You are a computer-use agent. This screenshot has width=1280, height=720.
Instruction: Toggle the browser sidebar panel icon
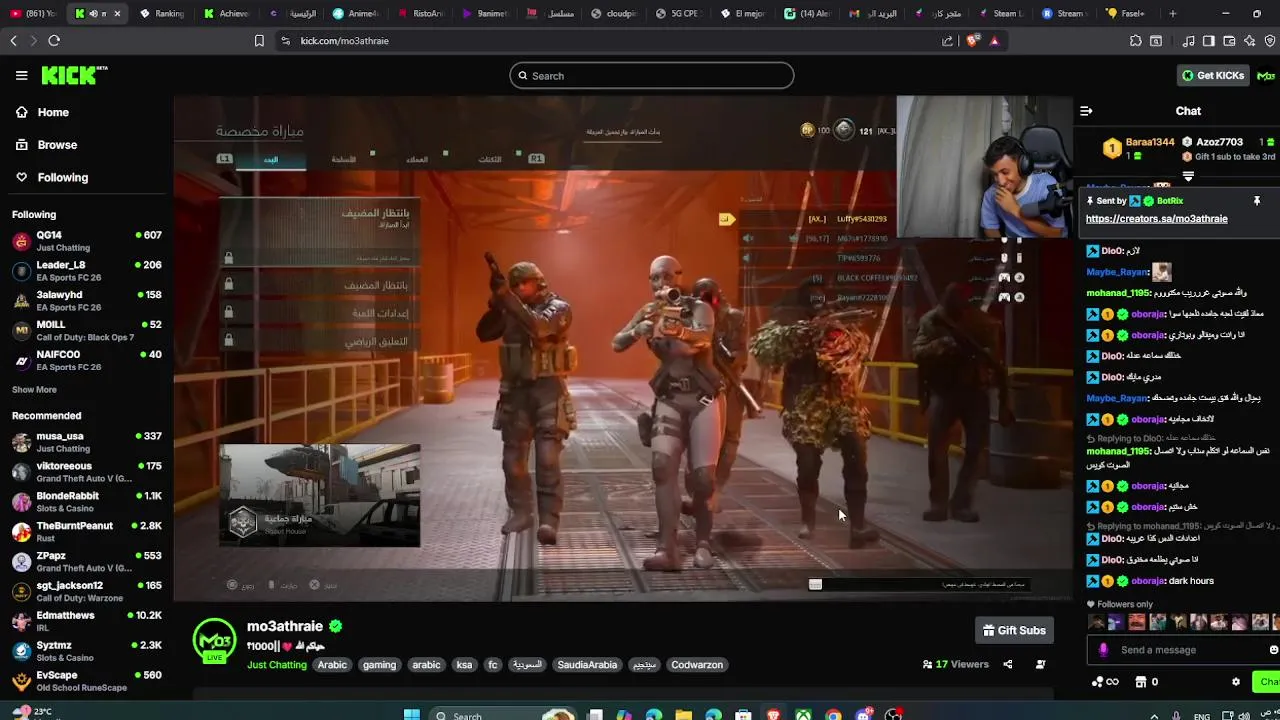point(1208,41)
